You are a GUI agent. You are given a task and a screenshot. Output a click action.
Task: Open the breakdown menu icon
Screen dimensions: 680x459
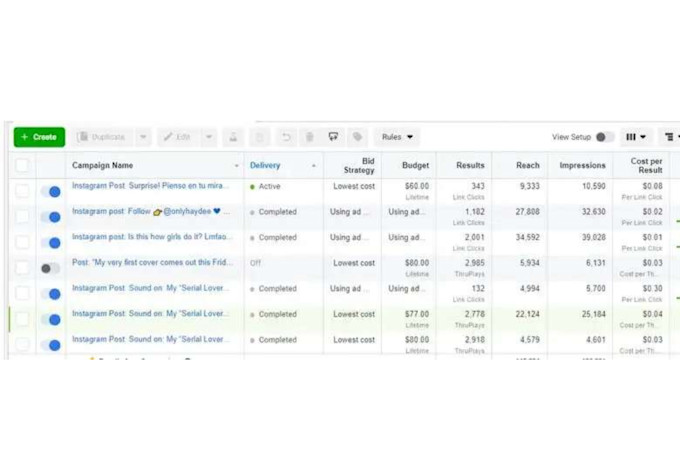click(670, 137)
